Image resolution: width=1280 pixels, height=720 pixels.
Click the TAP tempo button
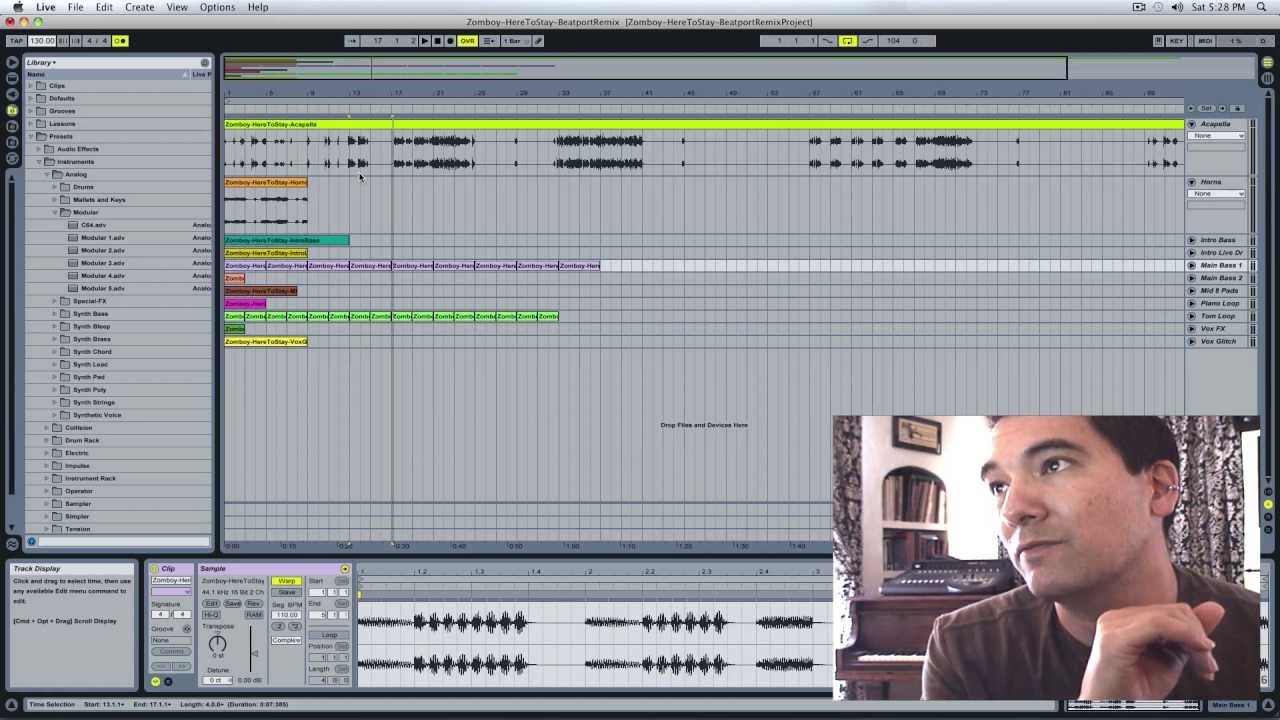point(16,41)
